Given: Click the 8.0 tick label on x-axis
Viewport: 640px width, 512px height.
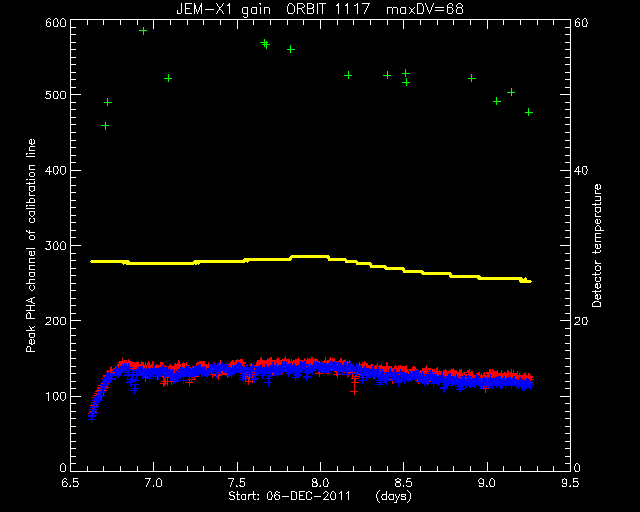Looking at the screenshot, I should (x=320, y=483).
